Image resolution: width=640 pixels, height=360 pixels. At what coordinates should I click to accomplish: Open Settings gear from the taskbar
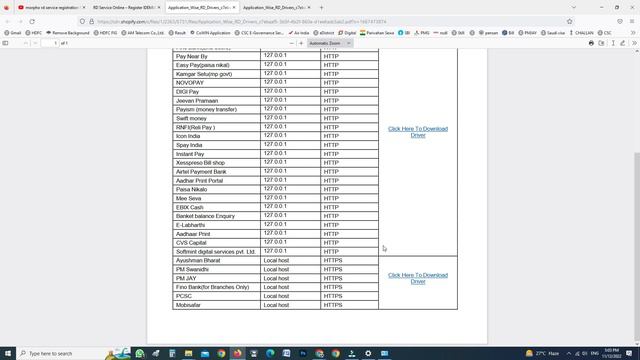pyautogui.click(x=368, y=353)
